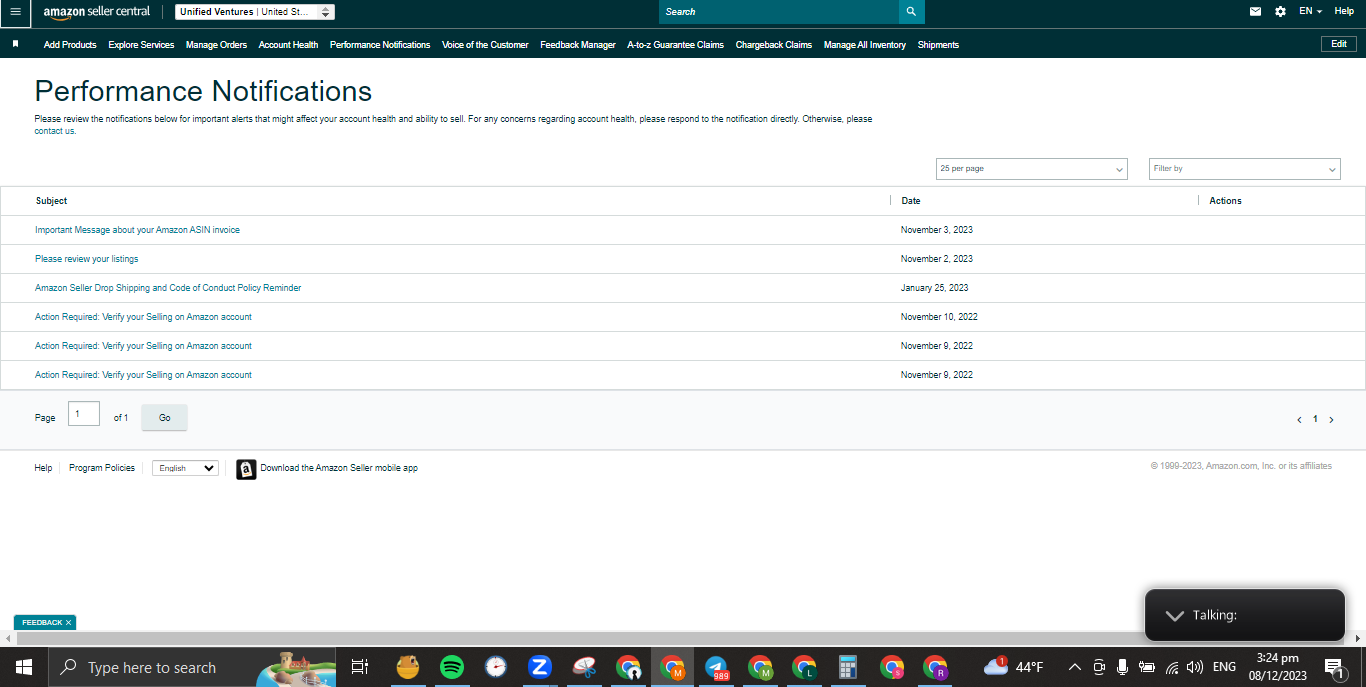1366x687 pixels.
Task: Click the search magnifier button
Action: [x=911, y=12]
